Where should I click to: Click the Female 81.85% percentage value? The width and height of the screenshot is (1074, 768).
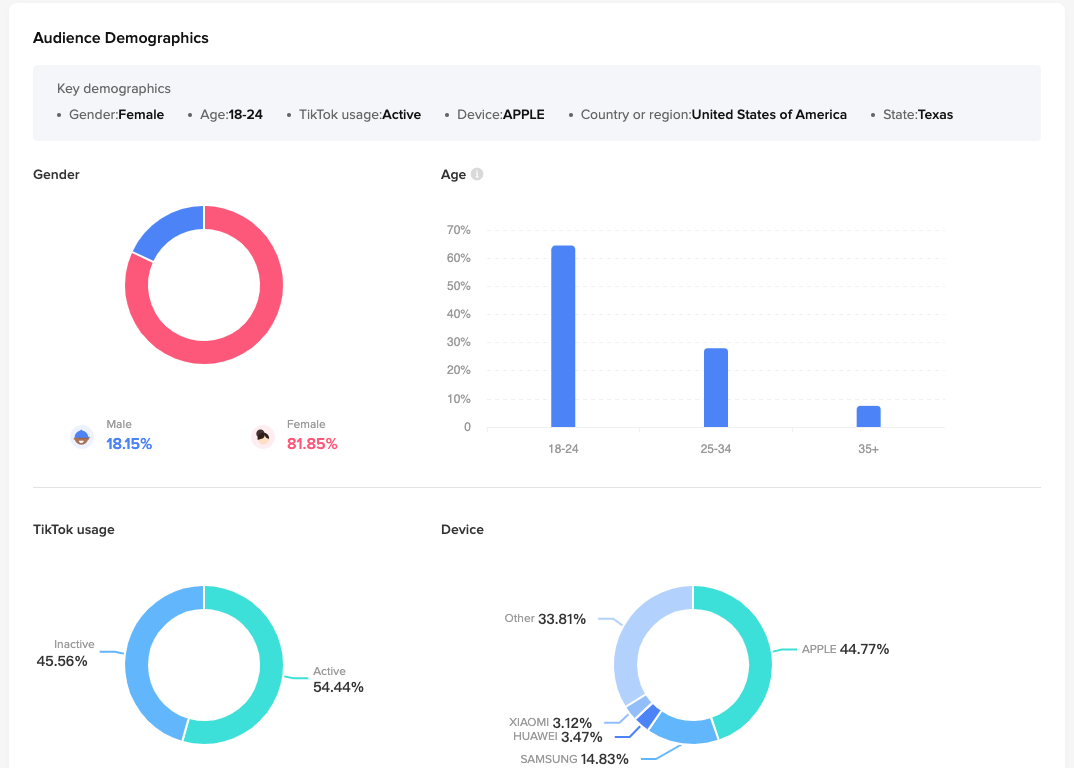(312, 444)
